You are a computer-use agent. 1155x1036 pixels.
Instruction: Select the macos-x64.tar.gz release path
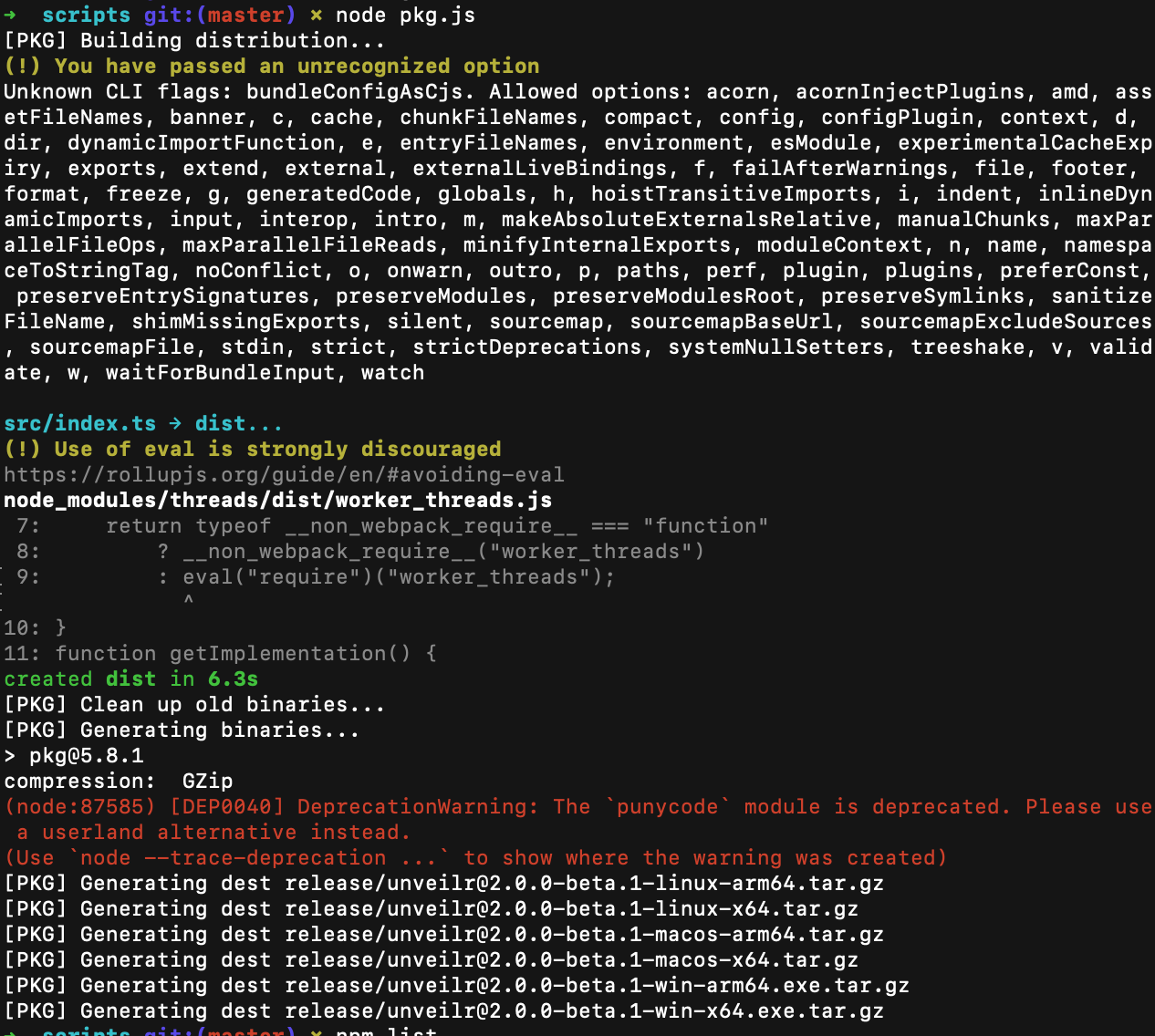(x=571, y=960)
